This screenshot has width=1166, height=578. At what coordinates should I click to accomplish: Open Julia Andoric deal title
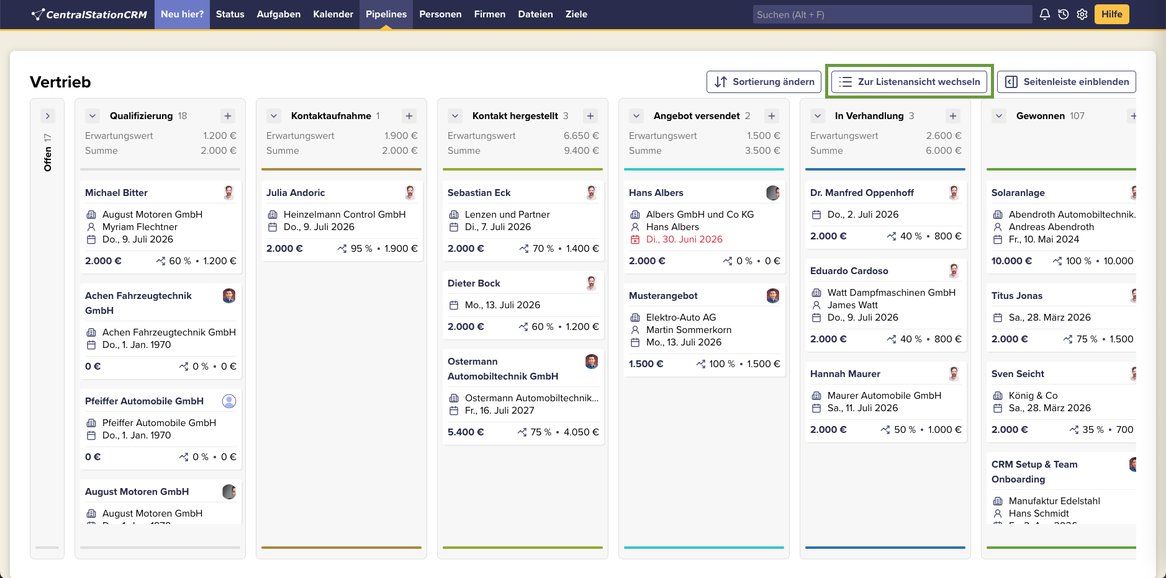coord(295,193)
